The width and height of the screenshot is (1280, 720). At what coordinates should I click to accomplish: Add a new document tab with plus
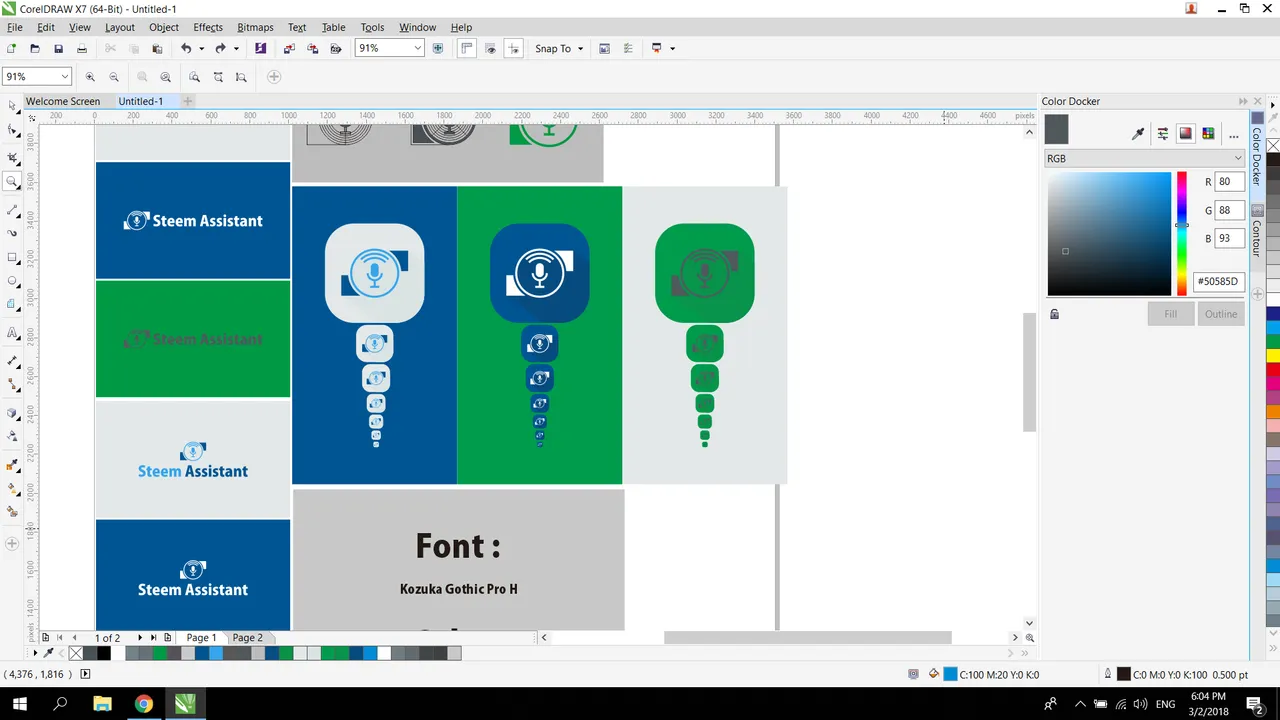tap(187, 101)
